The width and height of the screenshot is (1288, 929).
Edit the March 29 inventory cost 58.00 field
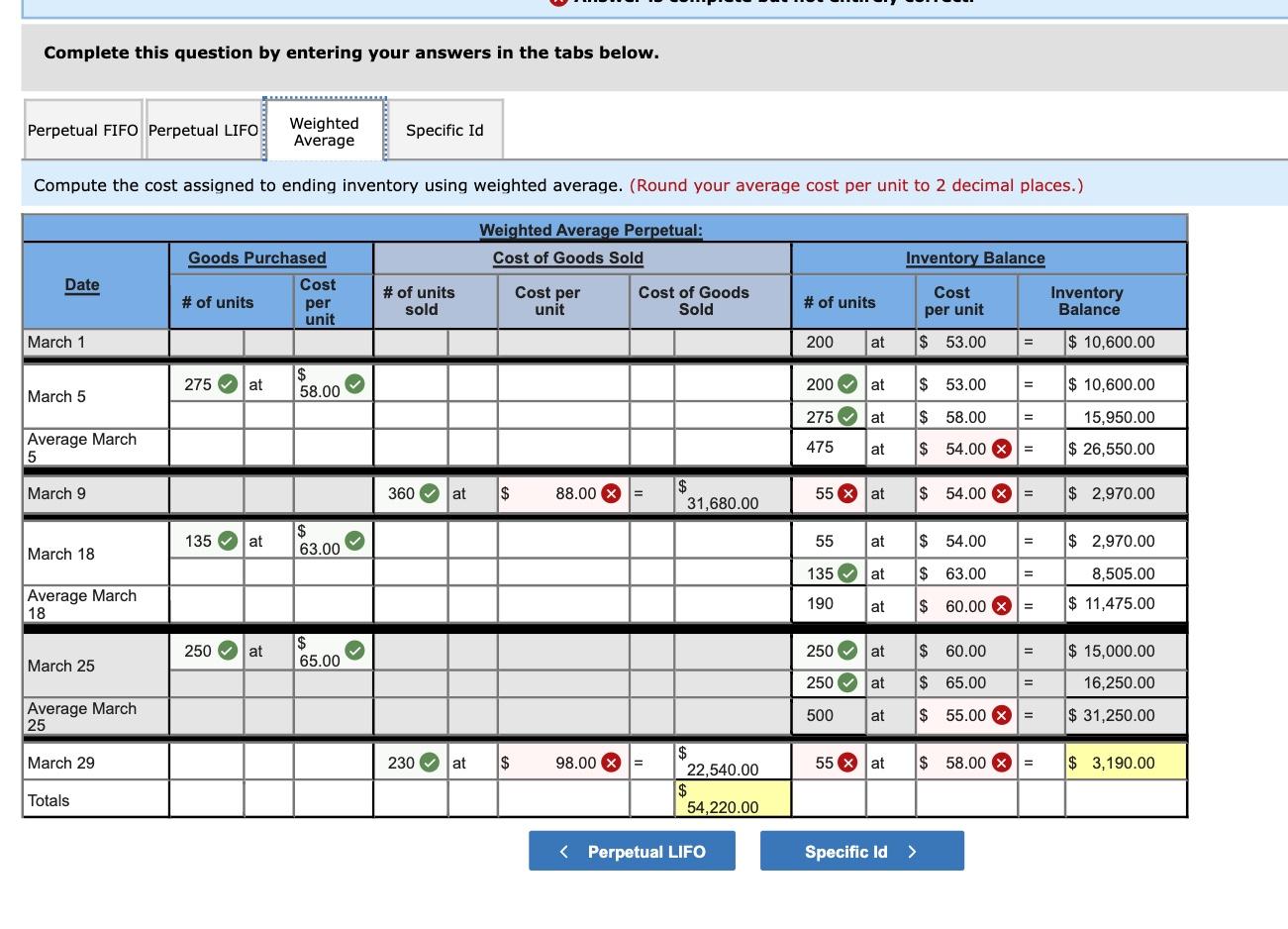pyautogui.click(x=966, y=763)
